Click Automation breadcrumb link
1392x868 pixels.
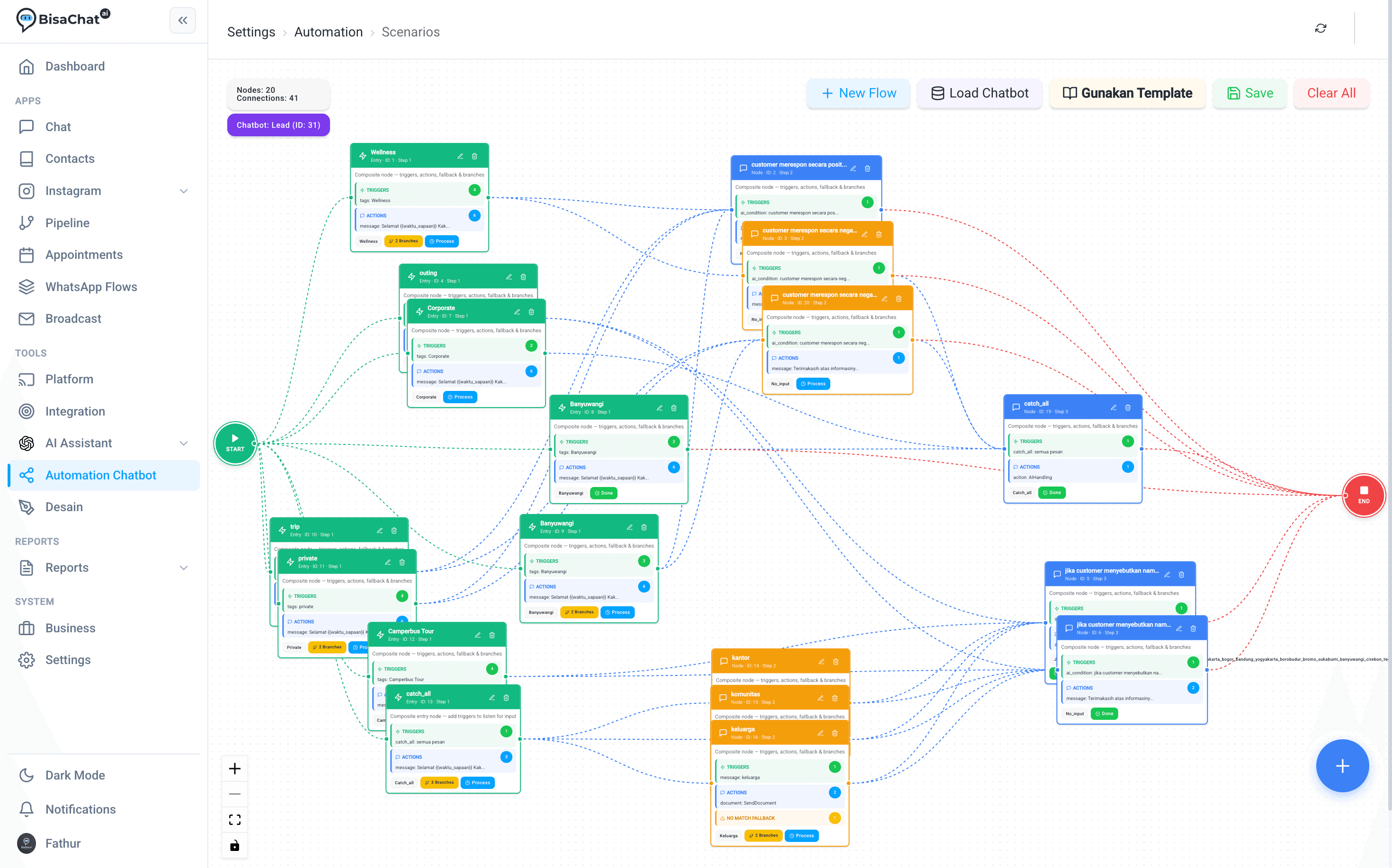point(329,32)
